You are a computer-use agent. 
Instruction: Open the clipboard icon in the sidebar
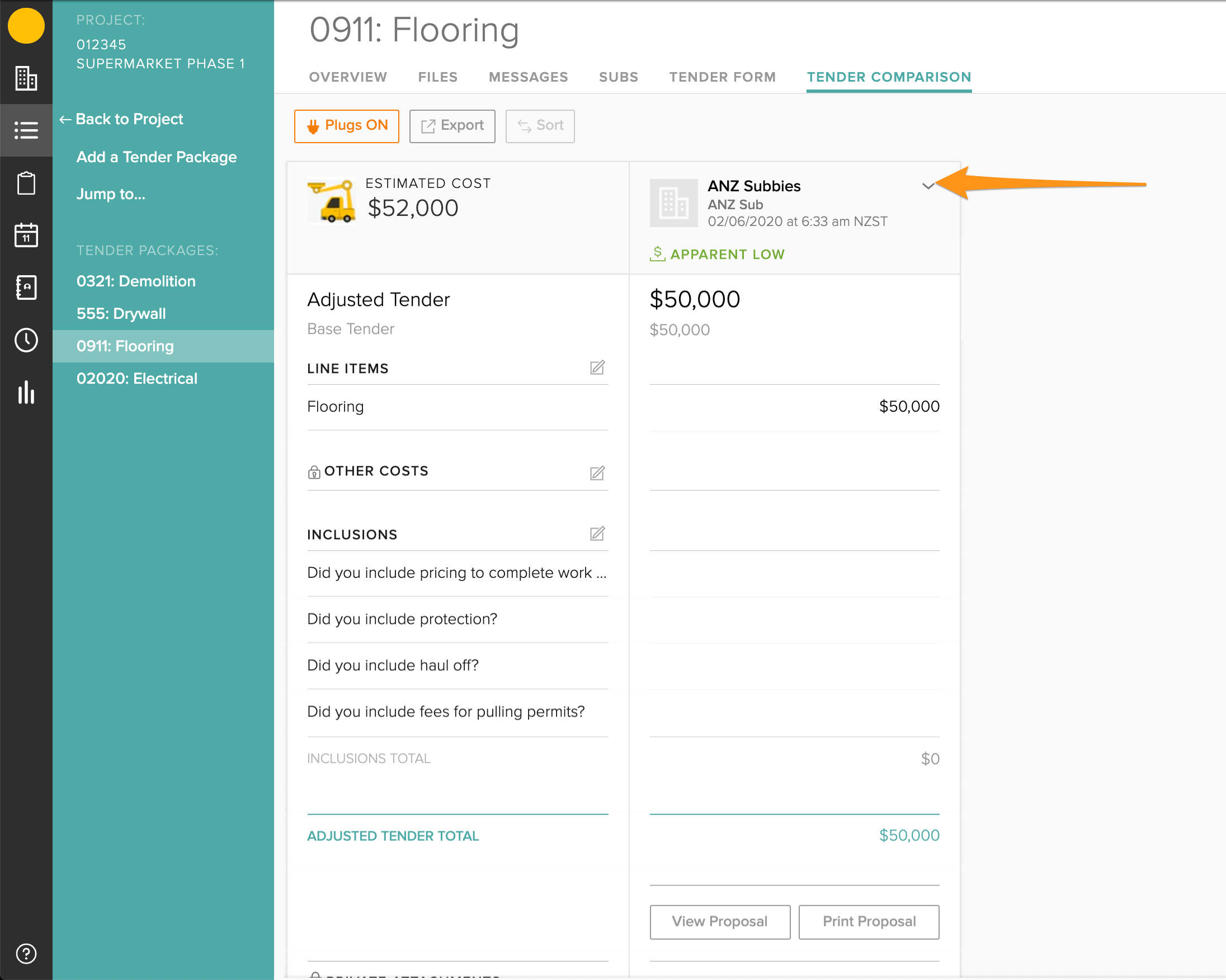26,183
